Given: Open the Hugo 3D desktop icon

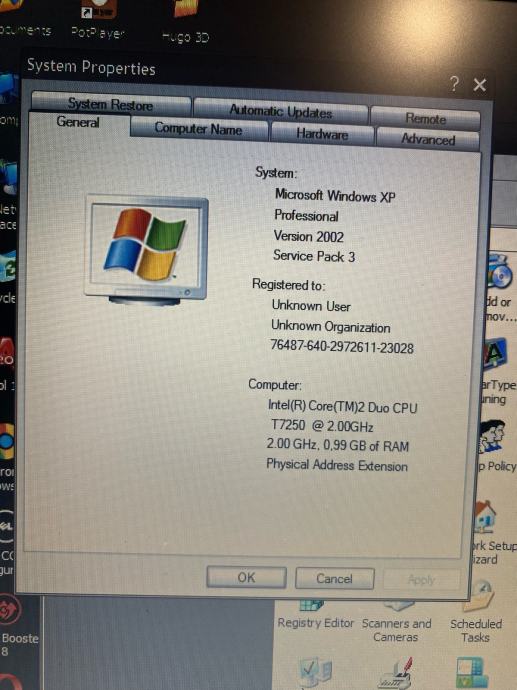Looking at the screenshot, I should point(185,22).
